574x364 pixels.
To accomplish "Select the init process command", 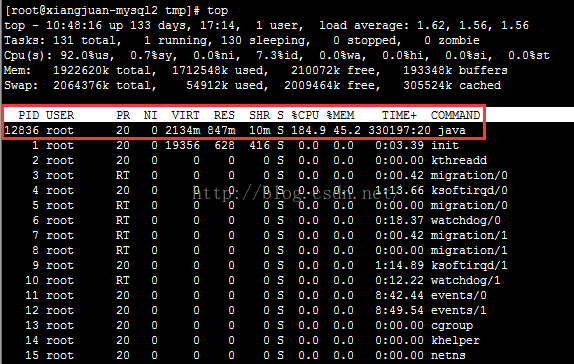I will click(445, 145).
